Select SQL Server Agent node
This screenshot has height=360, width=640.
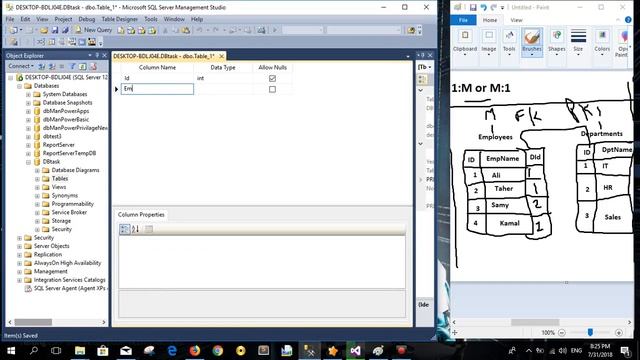click(x=70, y=289)
